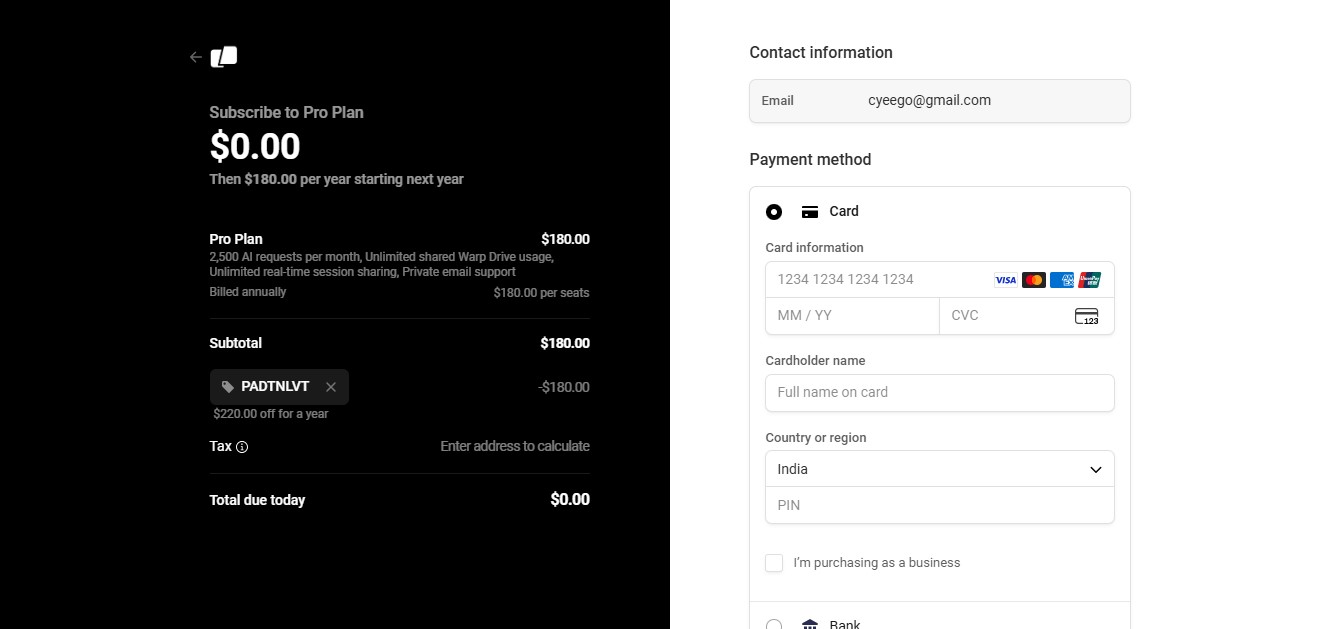Click the CVC card hint icon
This screenshot has height=629, width=1343.
coord(1086,316)
